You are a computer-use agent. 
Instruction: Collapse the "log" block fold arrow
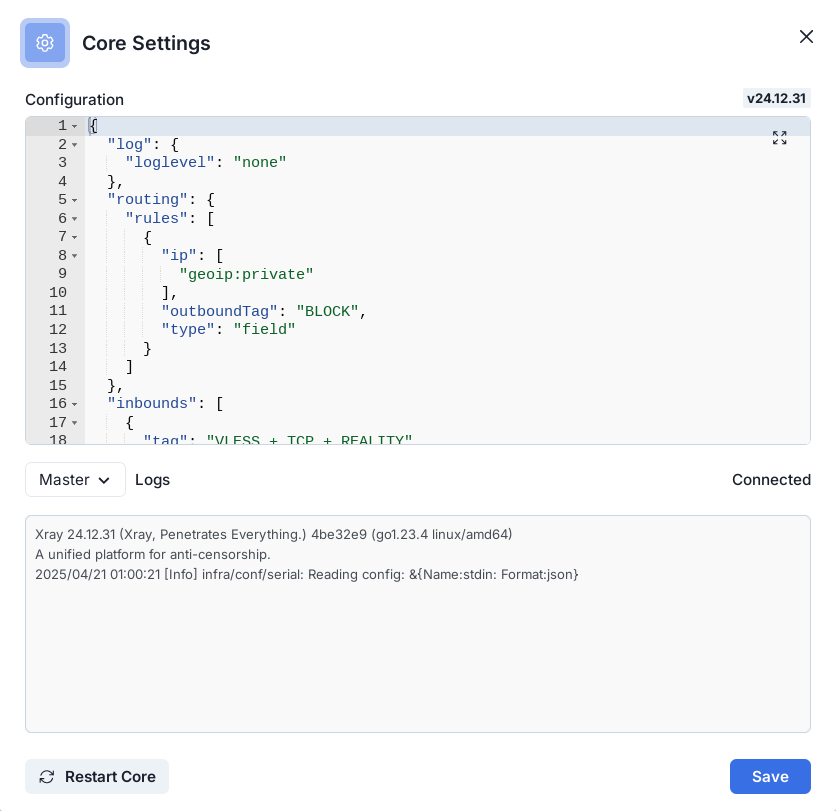75,145
